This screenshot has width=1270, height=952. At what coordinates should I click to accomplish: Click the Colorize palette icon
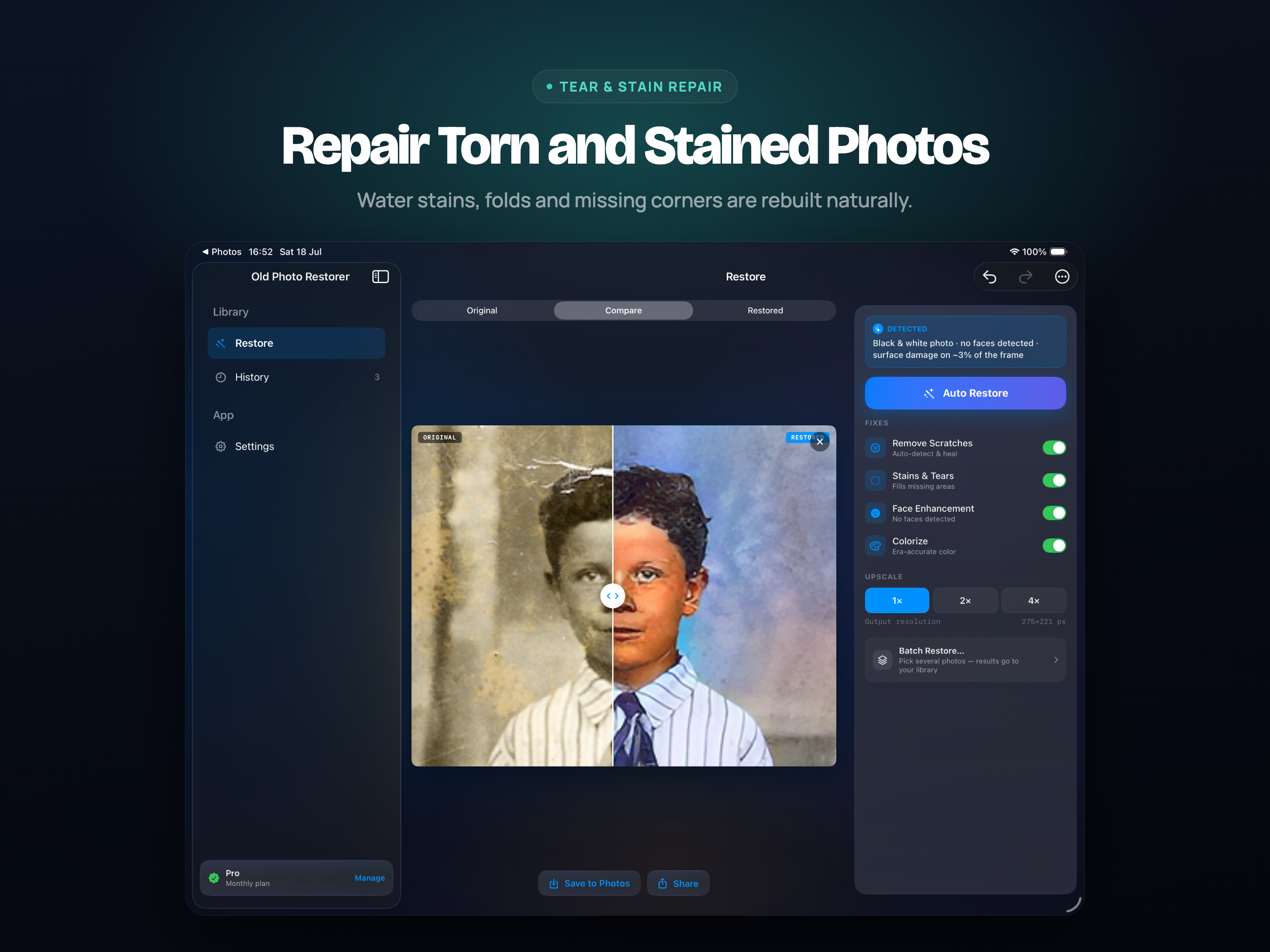point(875,546)
